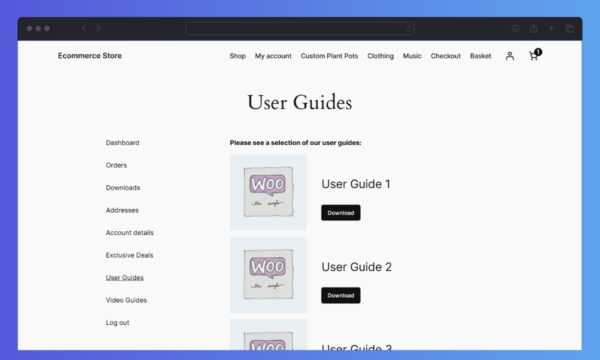Select Clothing in top navigation
The width and height of the screenshot is (600, 360).
point(380,56)
